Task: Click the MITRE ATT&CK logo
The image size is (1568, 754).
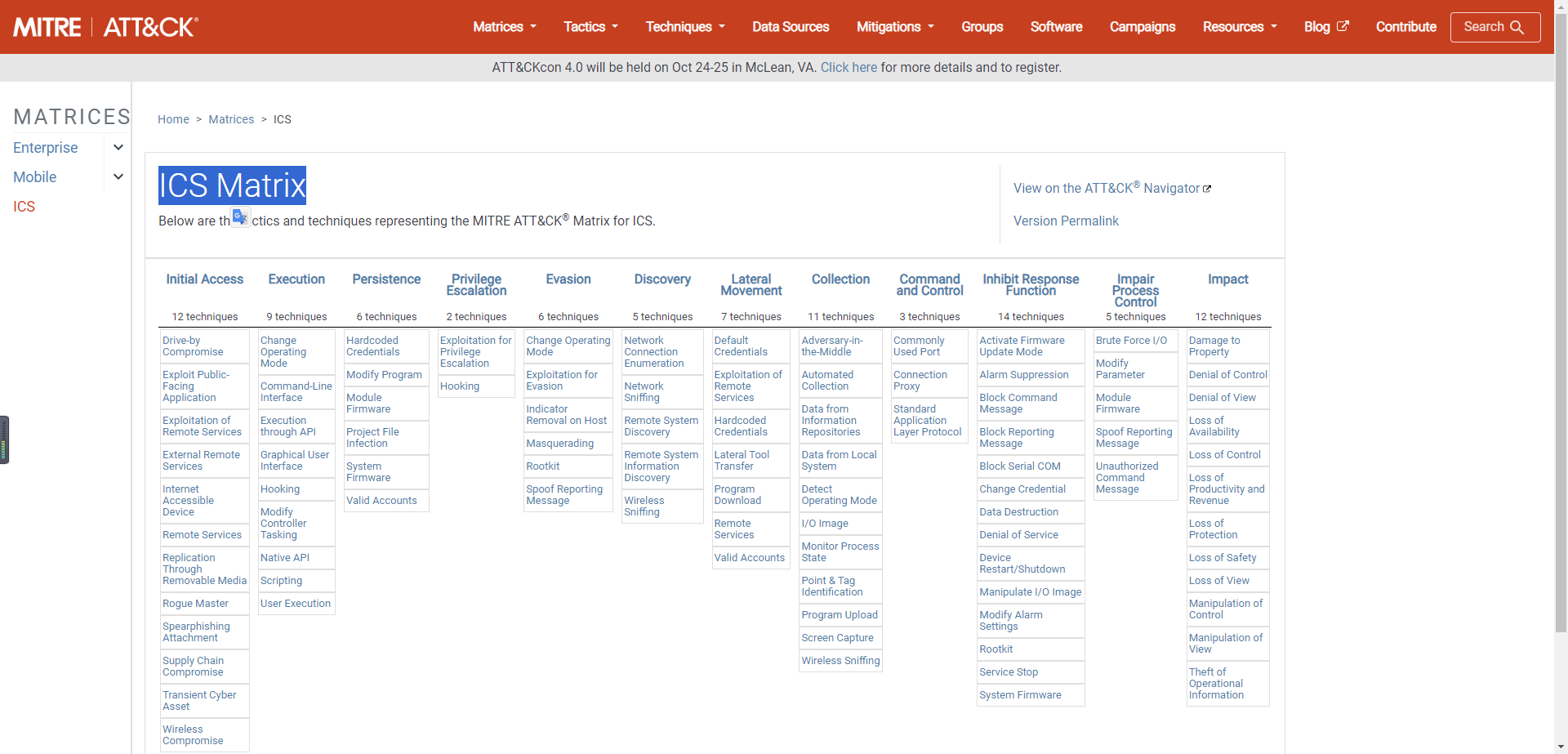Action: [x=105, y=27]
